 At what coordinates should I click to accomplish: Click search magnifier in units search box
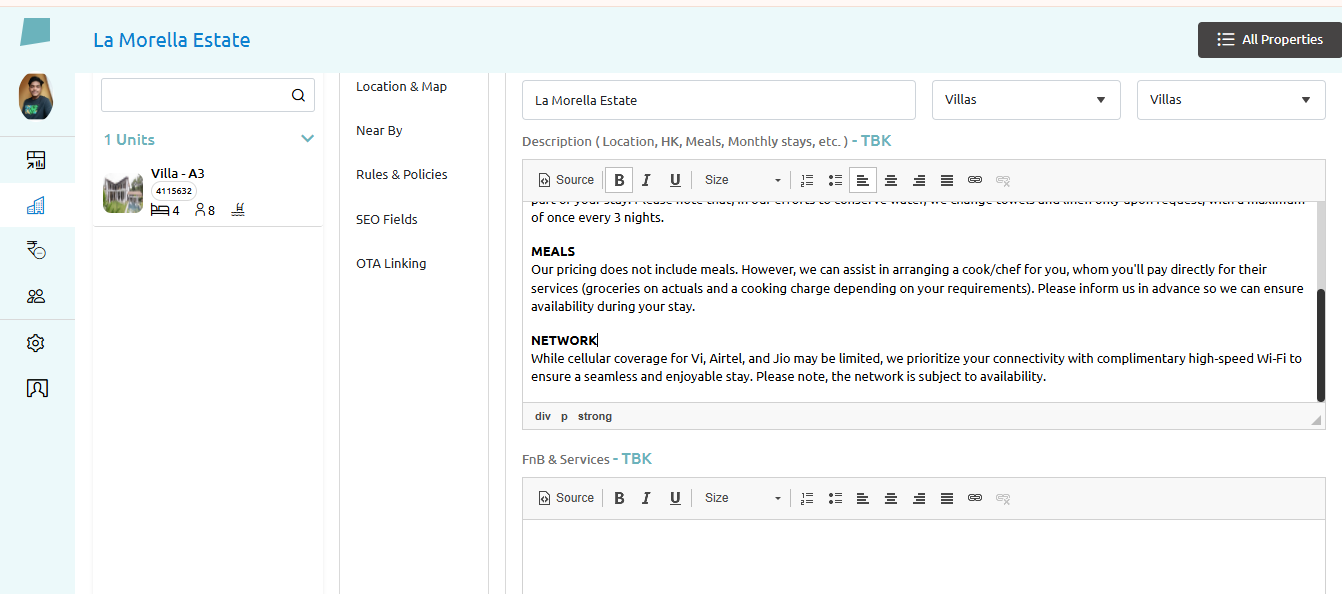298,96
